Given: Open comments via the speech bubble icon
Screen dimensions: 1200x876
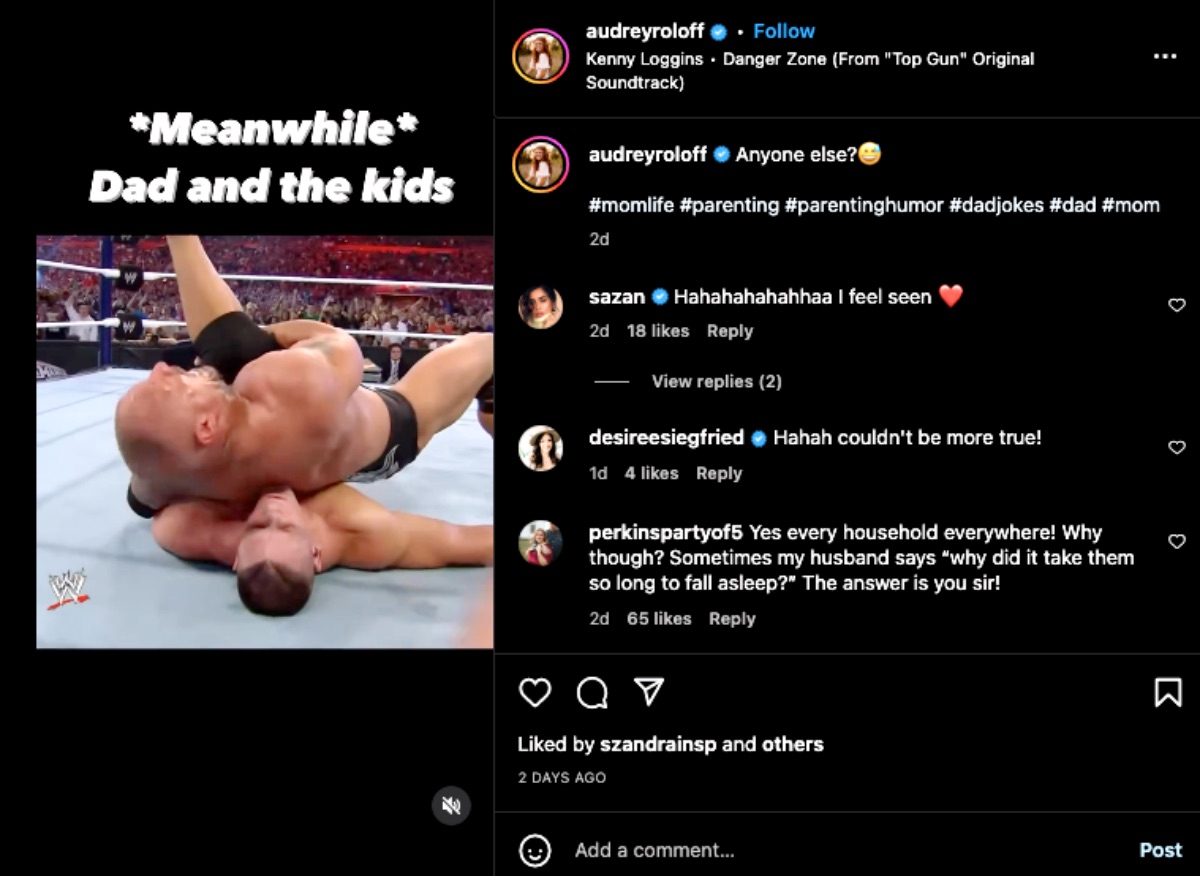Looking at the screenshot, I should click(592, 693).
